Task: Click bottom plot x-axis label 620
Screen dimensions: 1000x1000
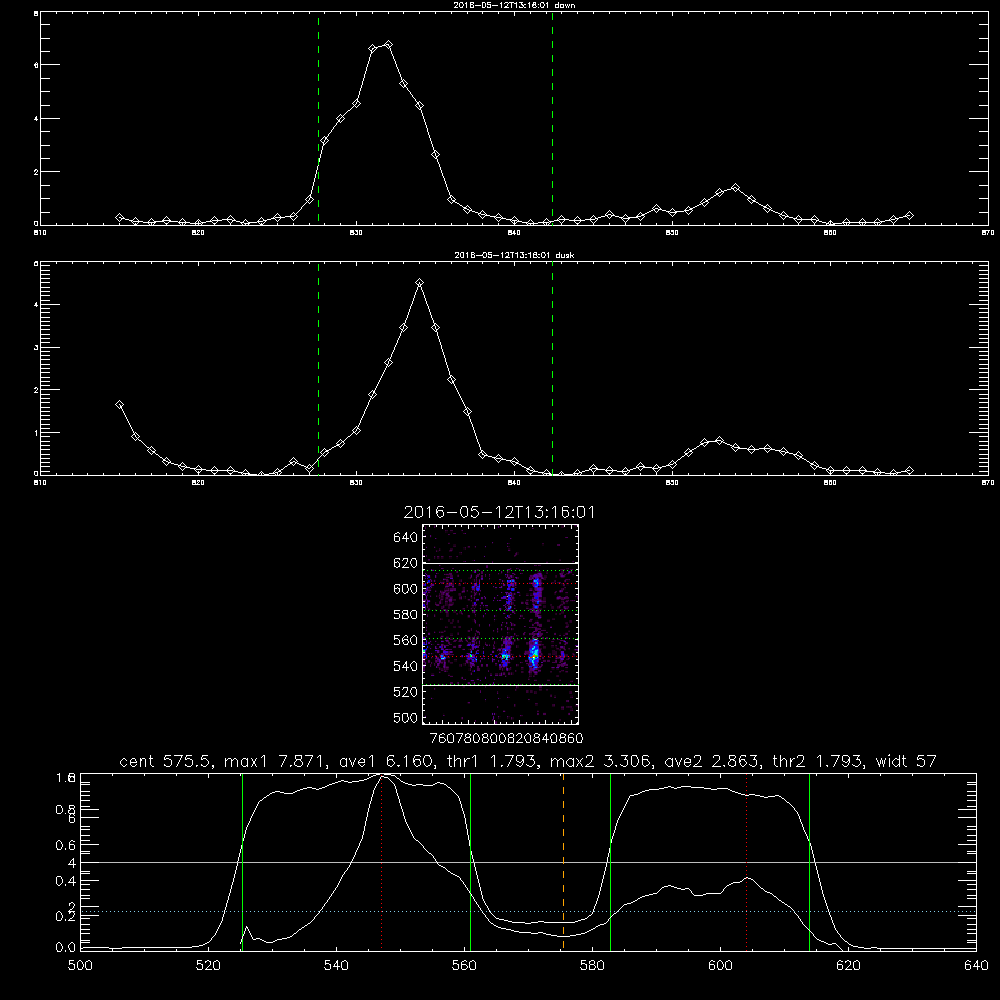Action: point(848,966)
